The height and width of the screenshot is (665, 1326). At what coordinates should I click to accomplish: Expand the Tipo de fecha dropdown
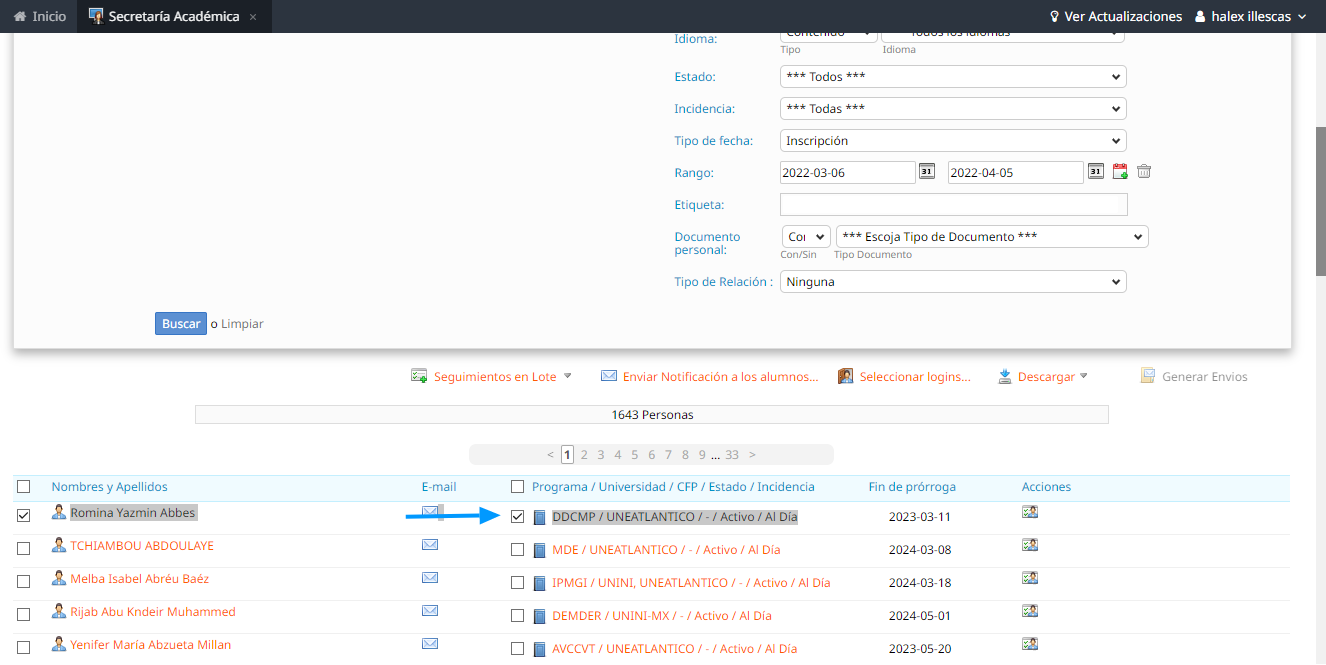point(952,141)
